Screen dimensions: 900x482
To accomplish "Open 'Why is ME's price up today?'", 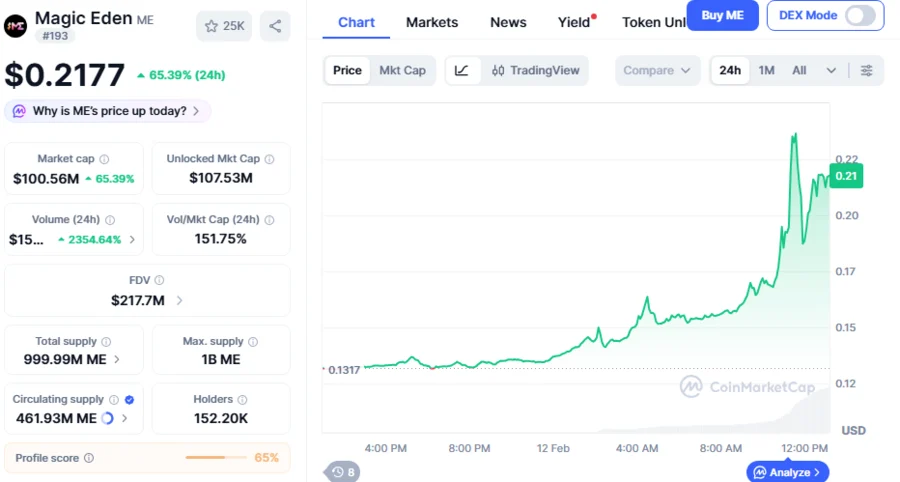I will [x=108, y=111].
